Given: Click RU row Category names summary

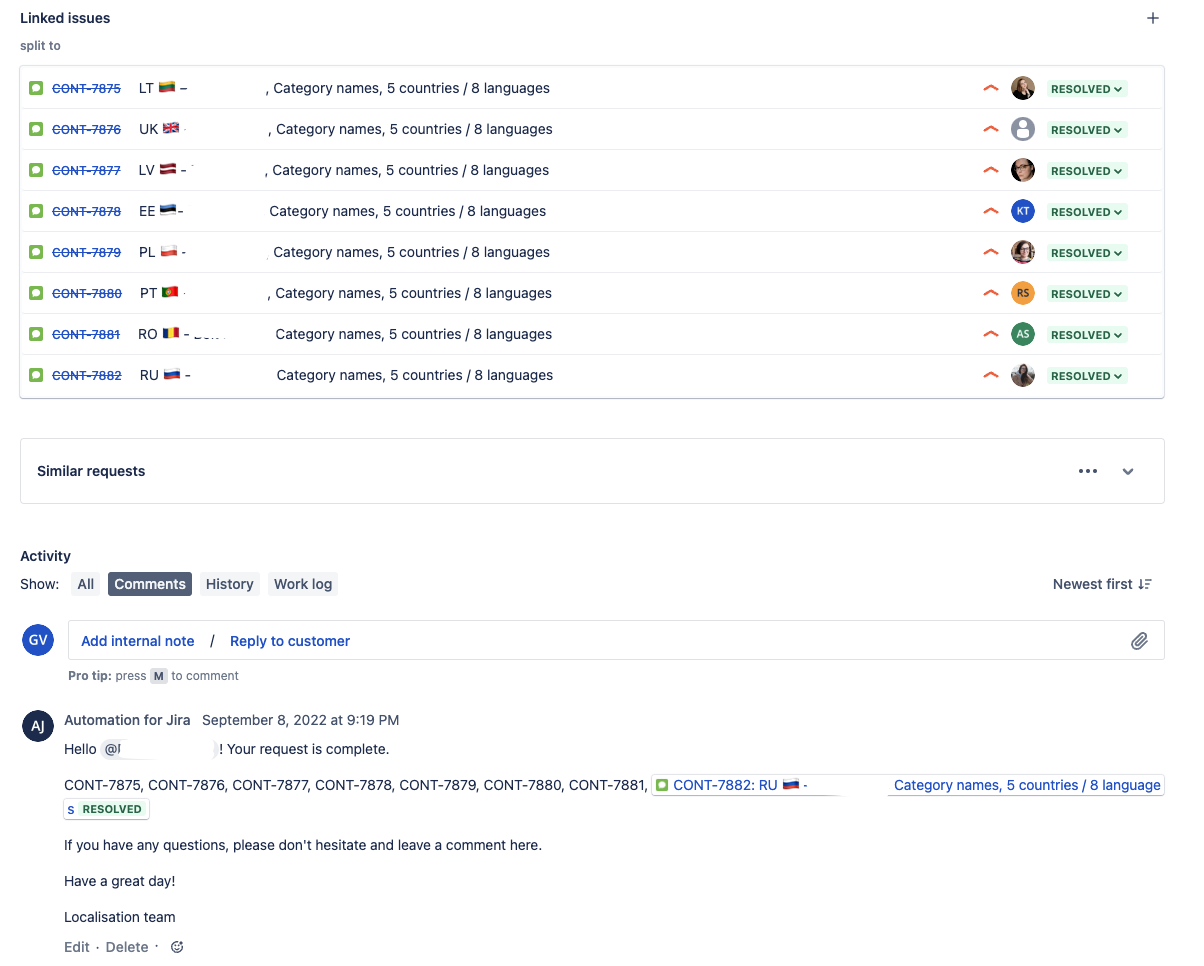Looking at the screenshot, I should tap(415, 375).
